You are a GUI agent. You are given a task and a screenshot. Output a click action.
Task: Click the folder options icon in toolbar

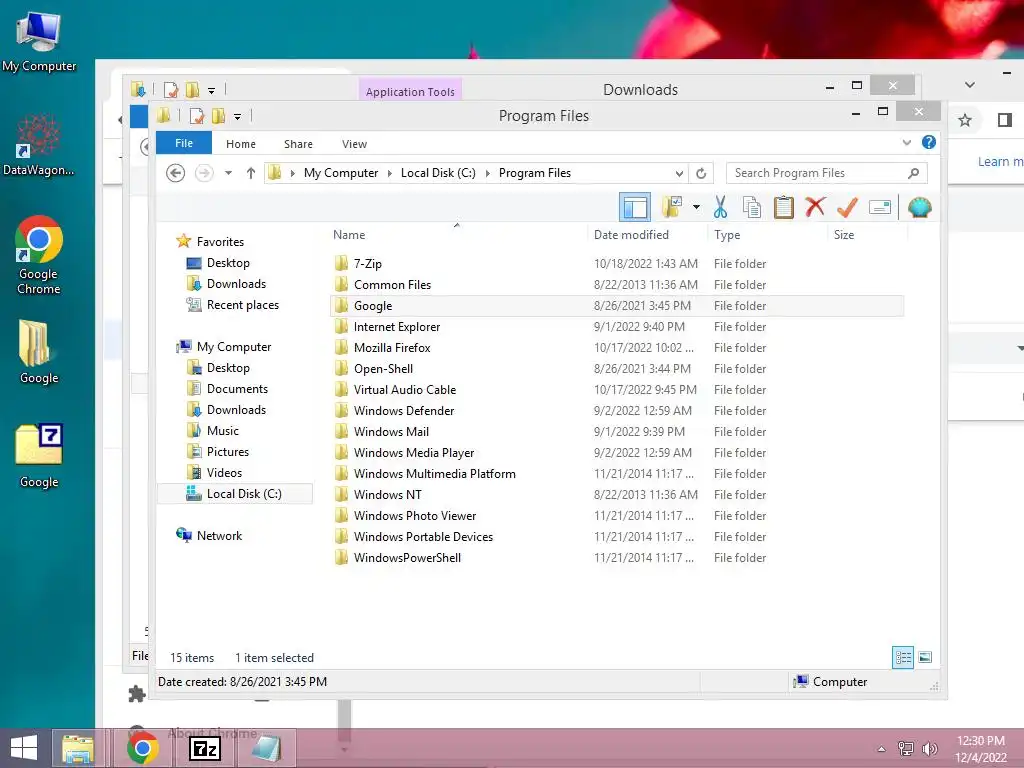pos(671,208)
